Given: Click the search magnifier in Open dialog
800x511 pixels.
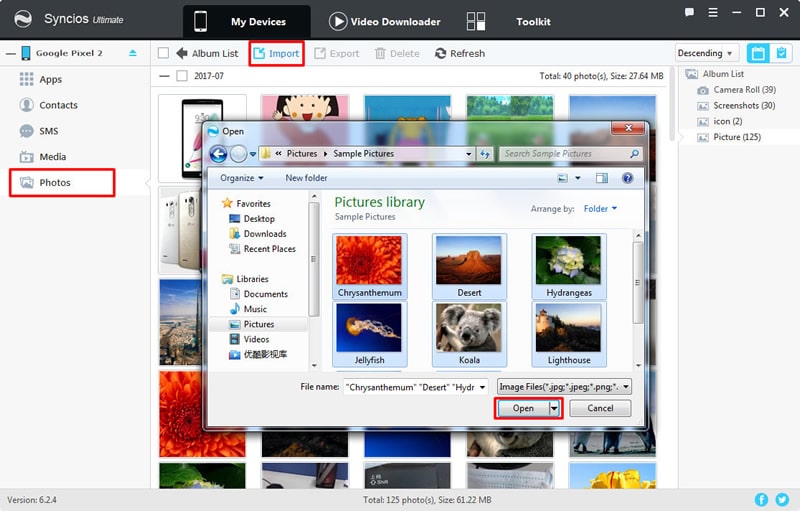Looking at the screenshot, I should [634, 154].
